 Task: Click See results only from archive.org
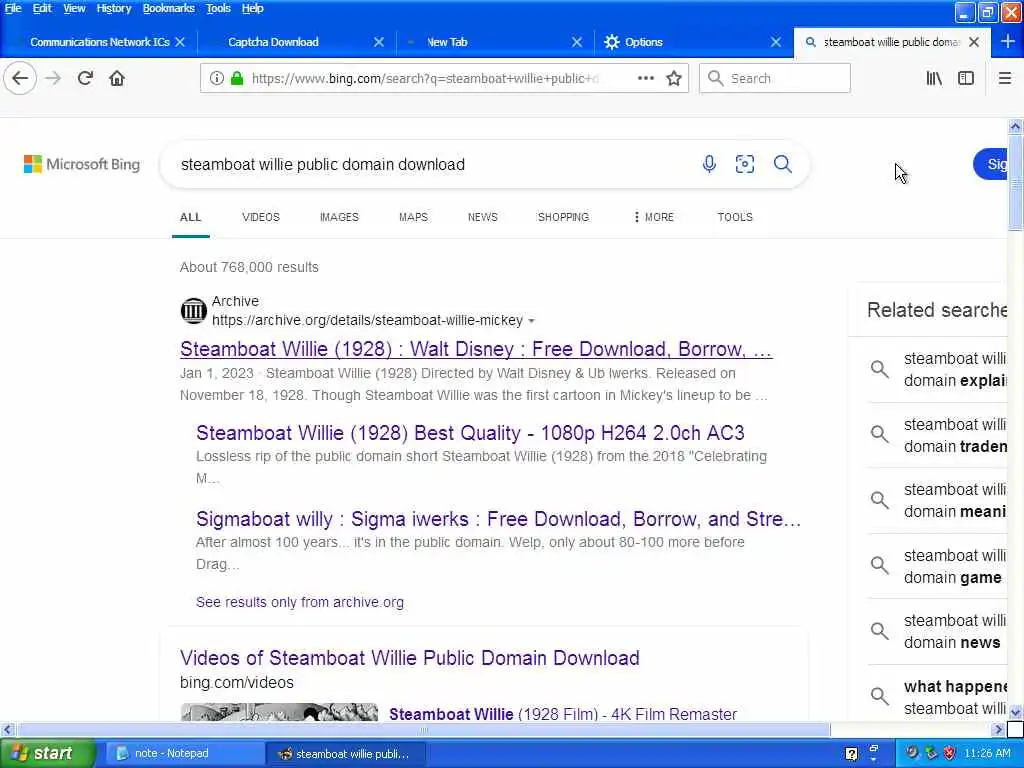[x=300, y=602]
